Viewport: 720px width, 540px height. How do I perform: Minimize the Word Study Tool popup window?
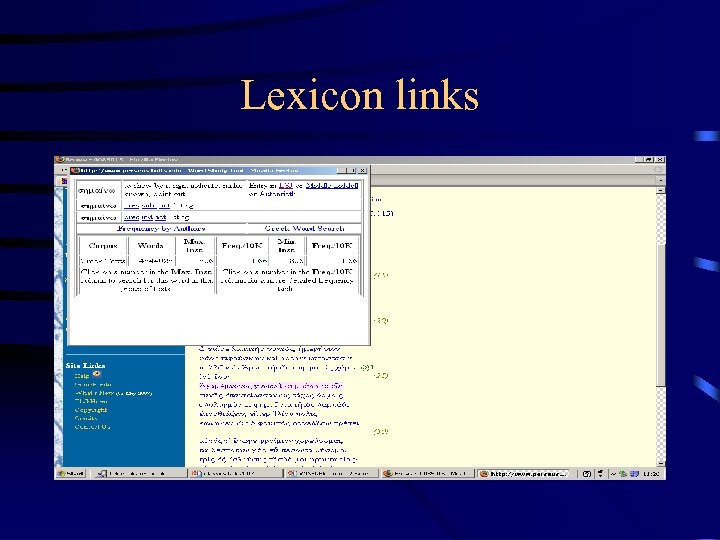tap(342, 170)
